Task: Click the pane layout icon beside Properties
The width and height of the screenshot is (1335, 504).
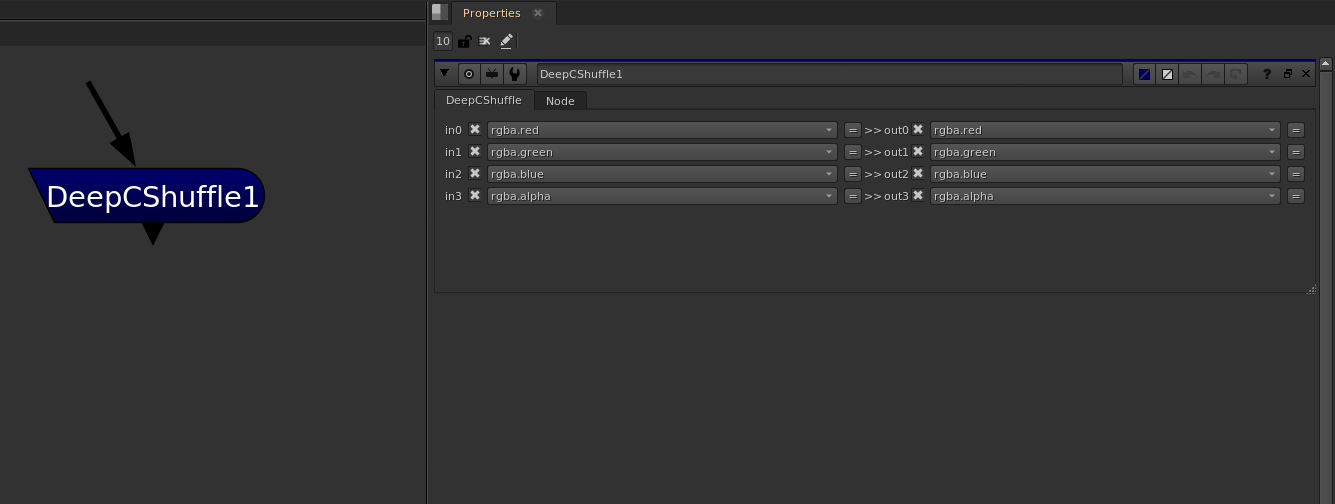Action: (x=440, y=12)
